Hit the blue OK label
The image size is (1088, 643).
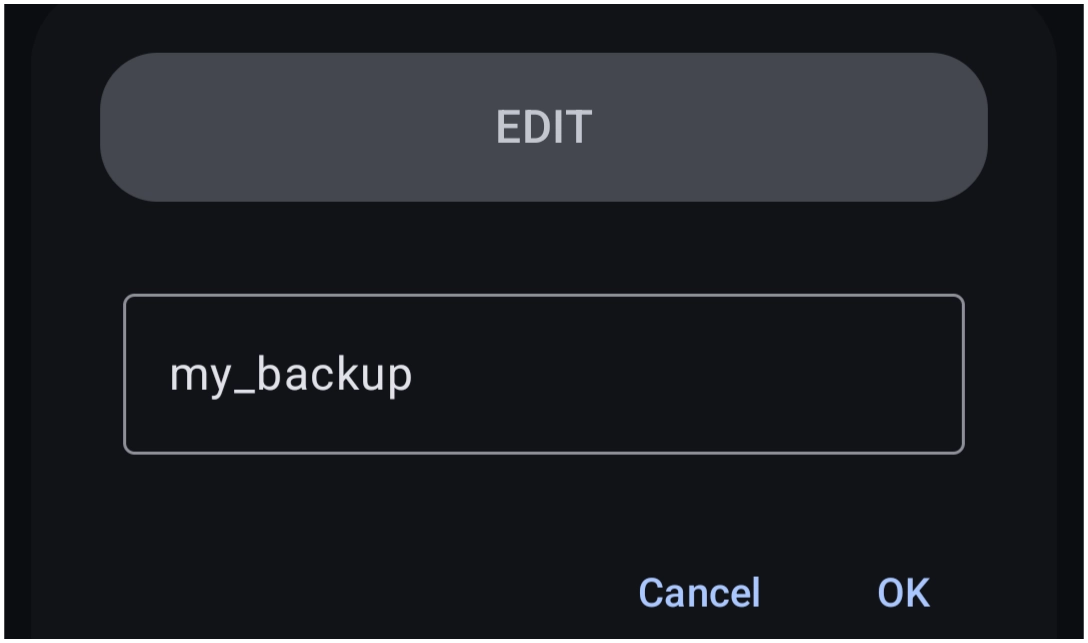[x=903, y=593]
